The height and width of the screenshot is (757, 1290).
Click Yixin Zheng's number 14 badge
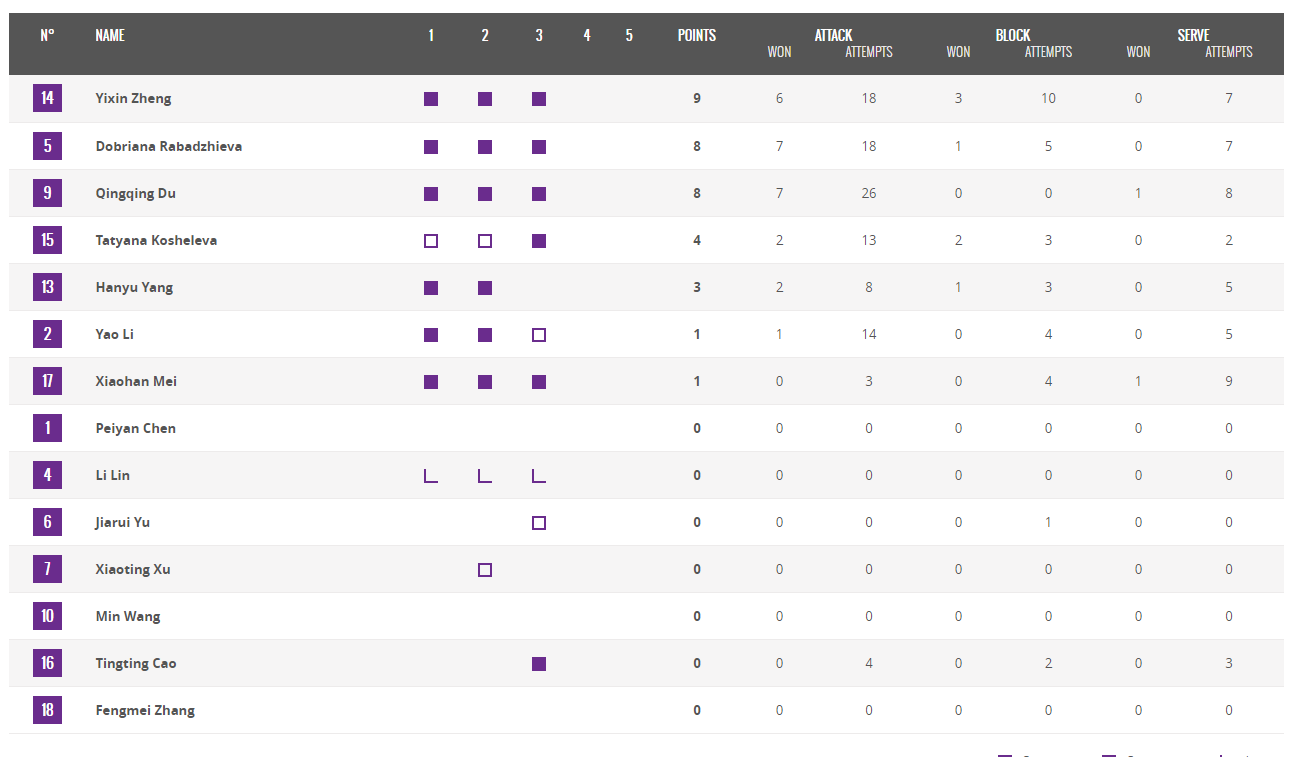(x=47, y=98)
